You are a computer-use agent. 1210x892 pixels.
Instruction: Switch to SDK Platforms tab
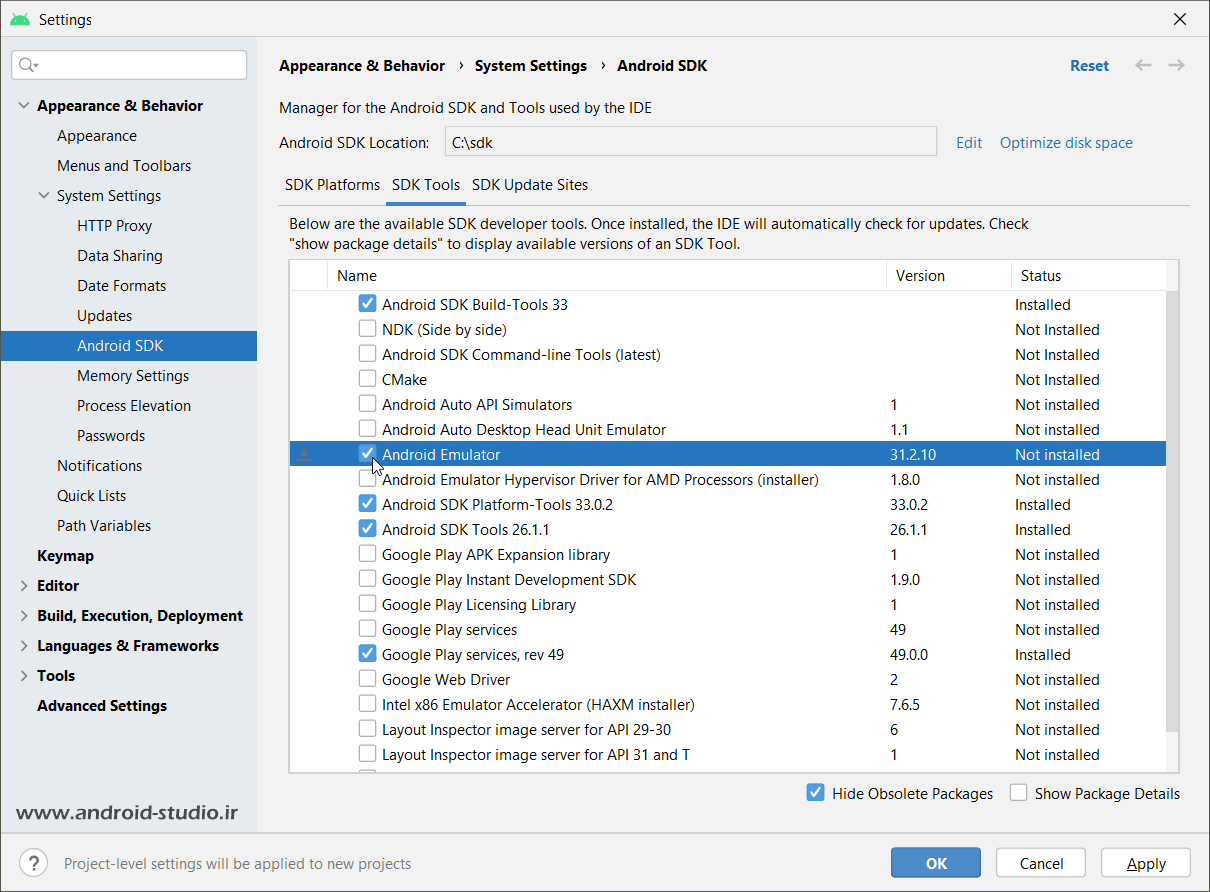332,185
